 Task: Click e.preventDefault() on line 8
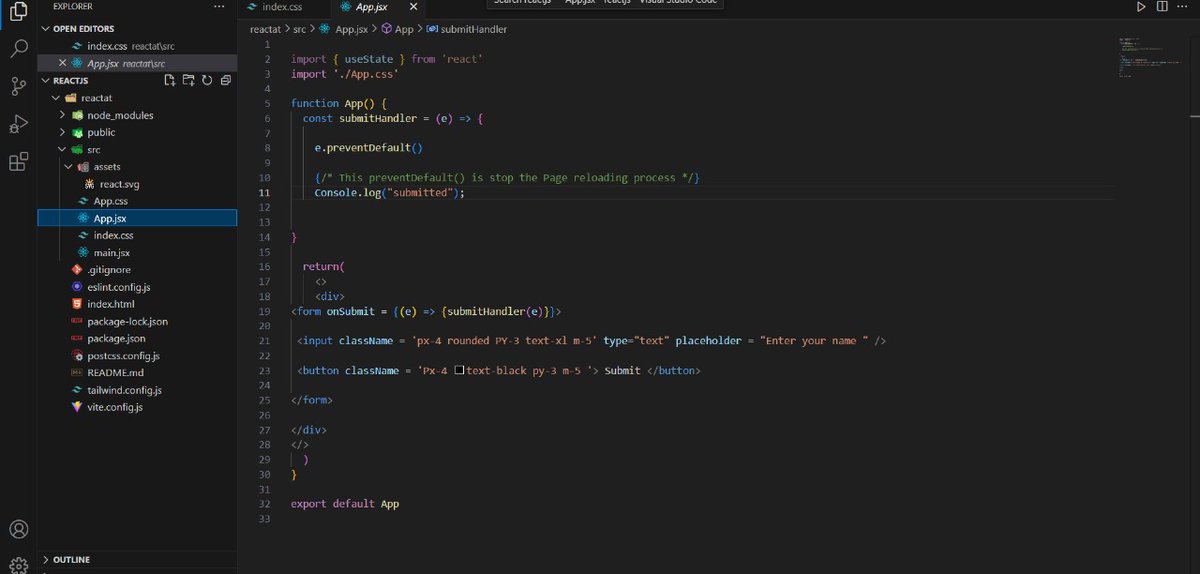(x=369, y=148)
